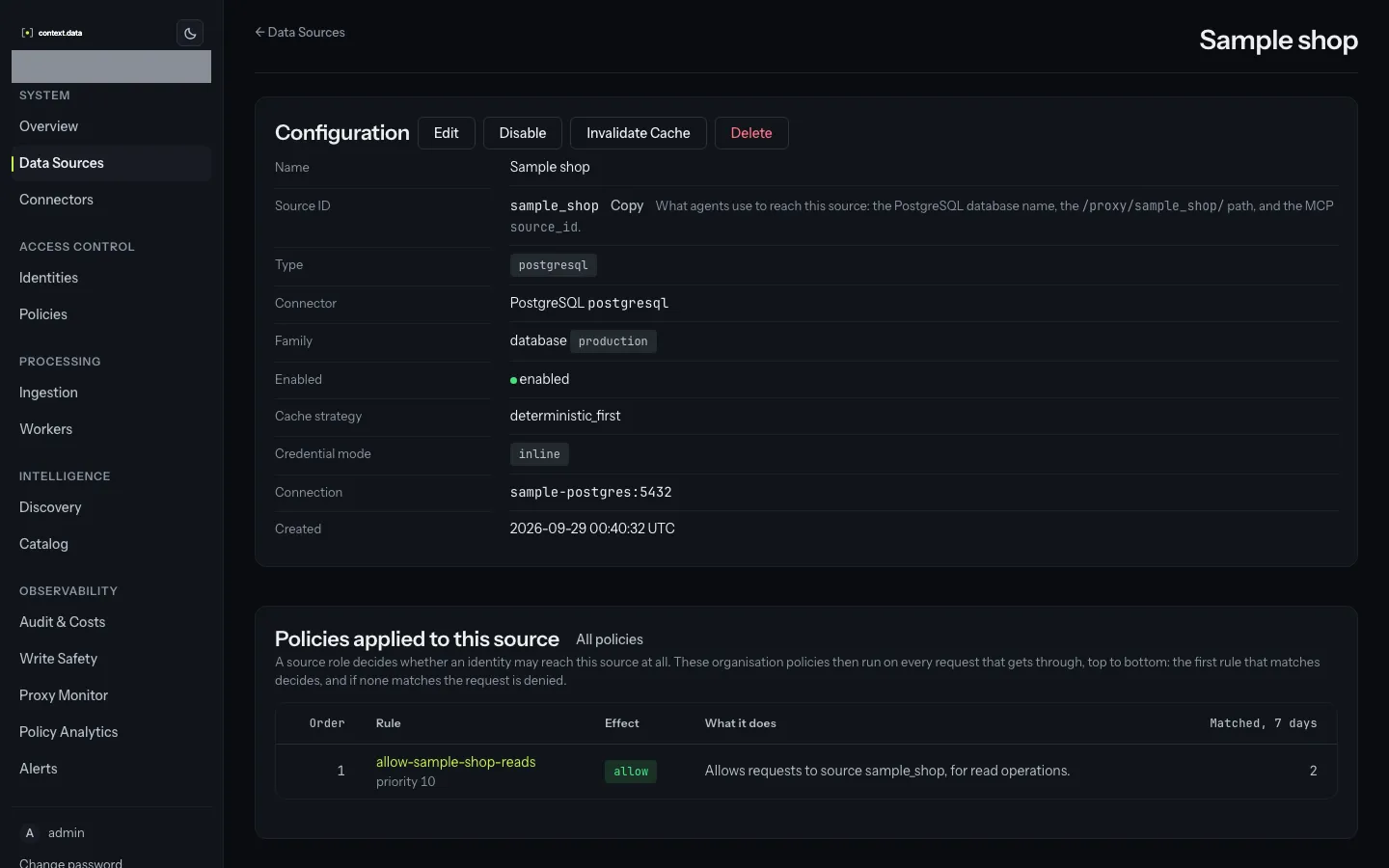This screenshot has height=868, width=1389.
Task: Click the 2026-09-29 created timestamp
Action: [592, 529]
